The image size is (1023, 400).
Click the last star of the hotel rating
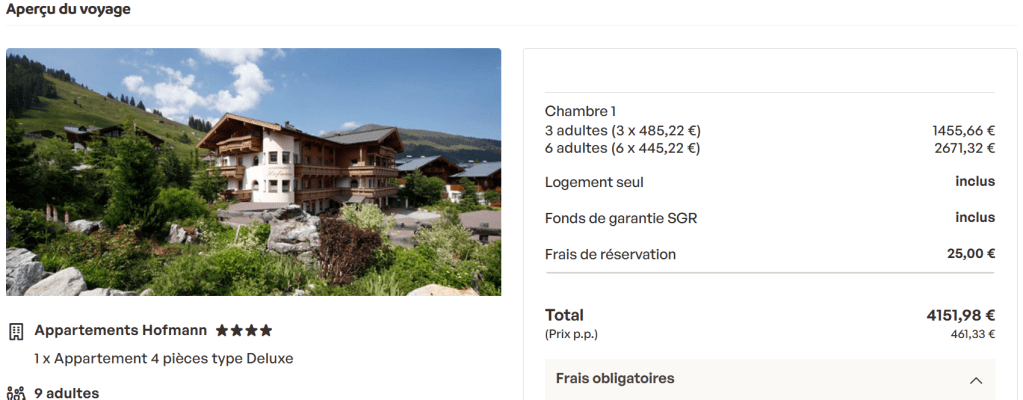click(266, 331)
